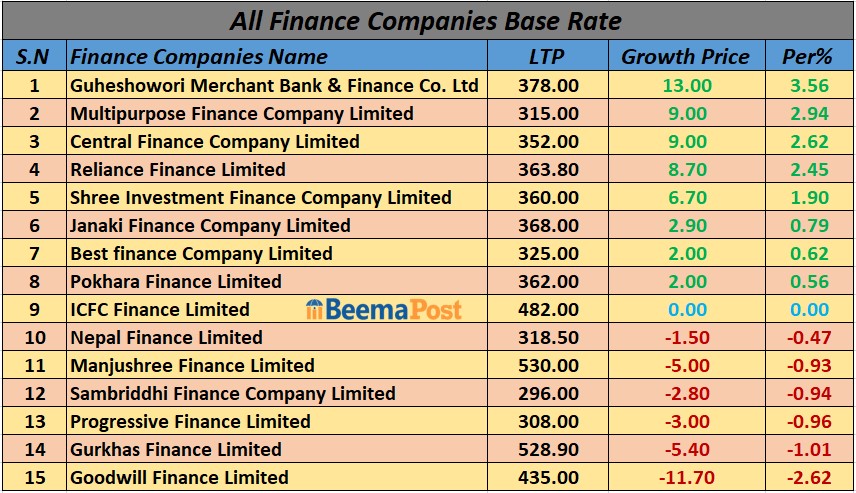Click the LTP column header
Screen dimensions: 856x493
547,57
